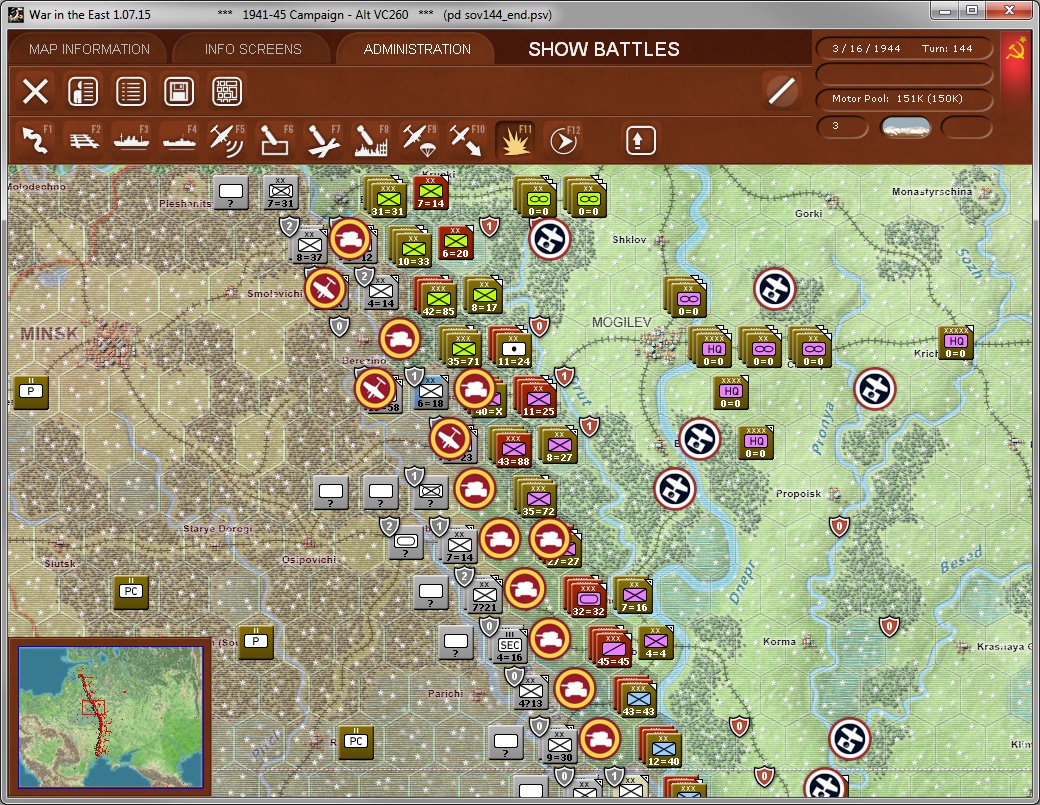Select the unit labeled 4=4
The width and height of the screenshot is (1040, 805).
[x=656, y=641]
